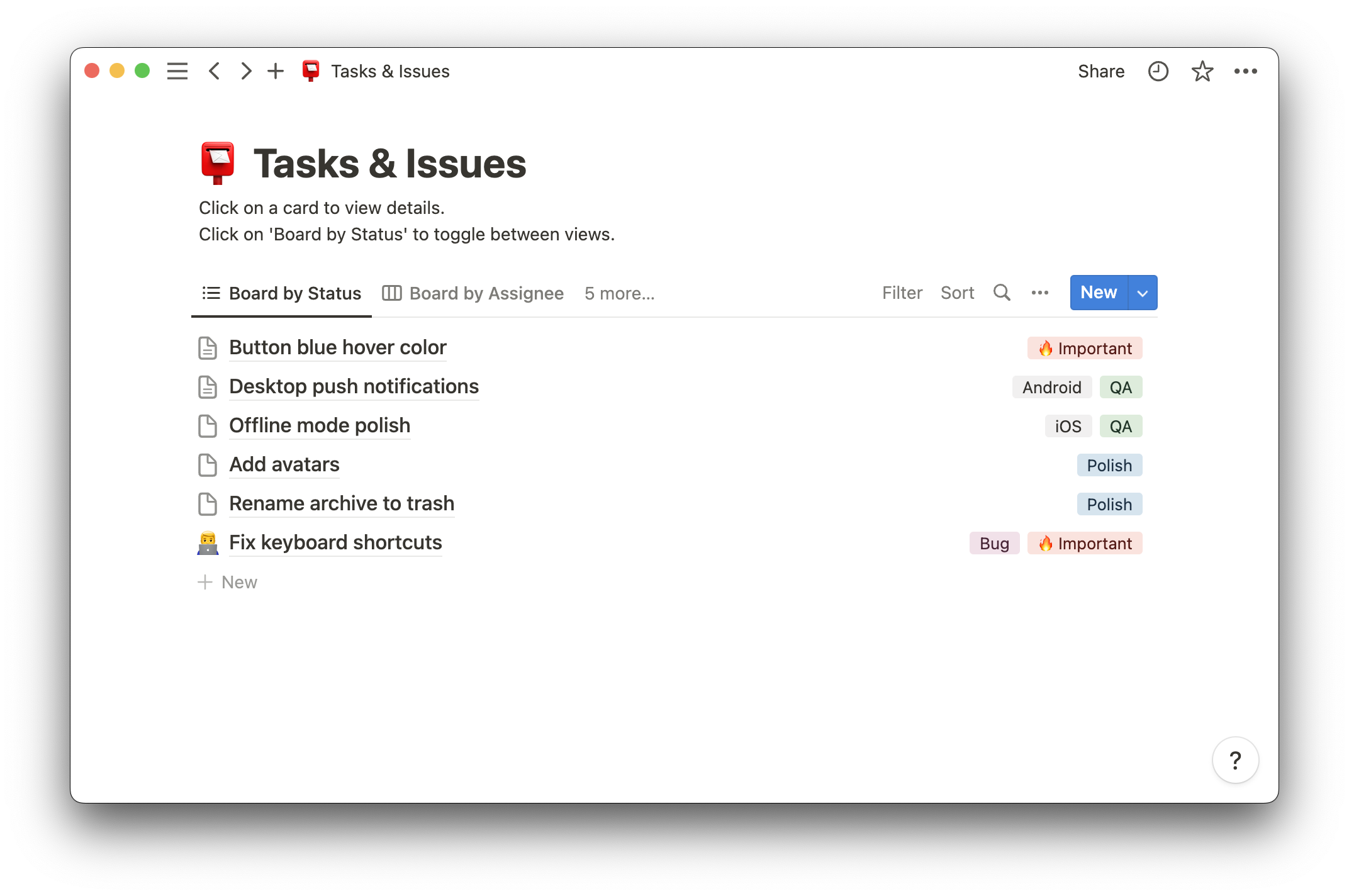Open view options via the ellipsis icon
Image resolution: width=1349 pixels, height=896 pixels.
(1039, 293)
